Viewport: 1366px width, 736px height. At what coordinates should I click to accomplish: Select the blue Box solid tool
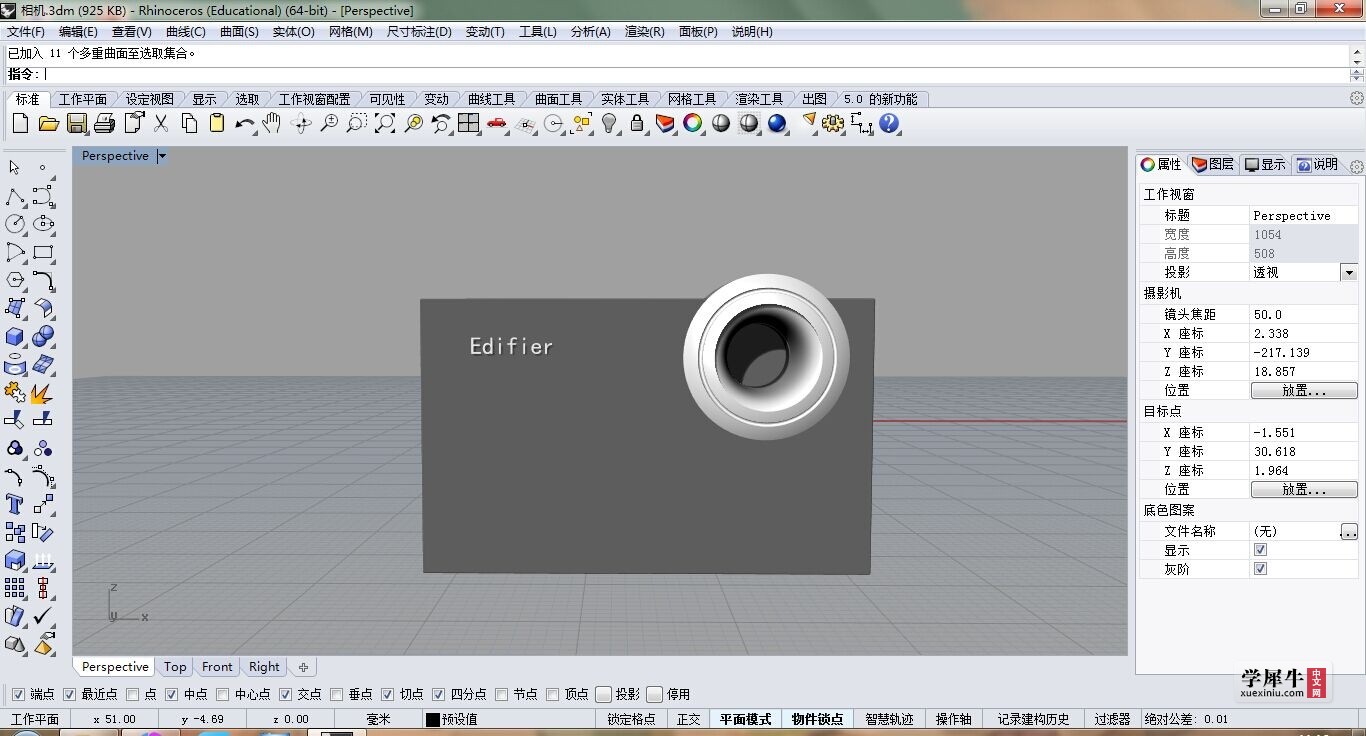[x=15, y=336]
